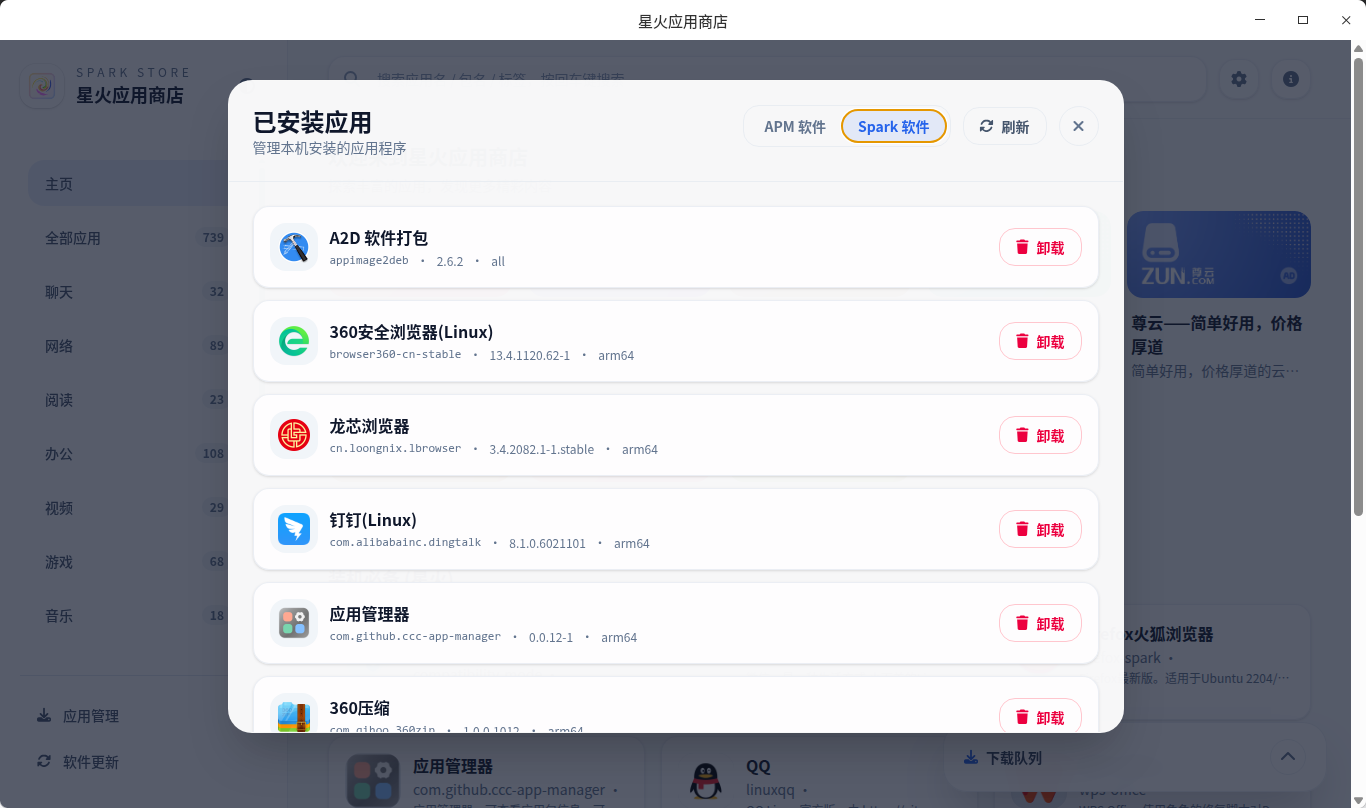Click the info circle icon
The width and height of the screenshot is (1366, 808).
point(1291,78)
